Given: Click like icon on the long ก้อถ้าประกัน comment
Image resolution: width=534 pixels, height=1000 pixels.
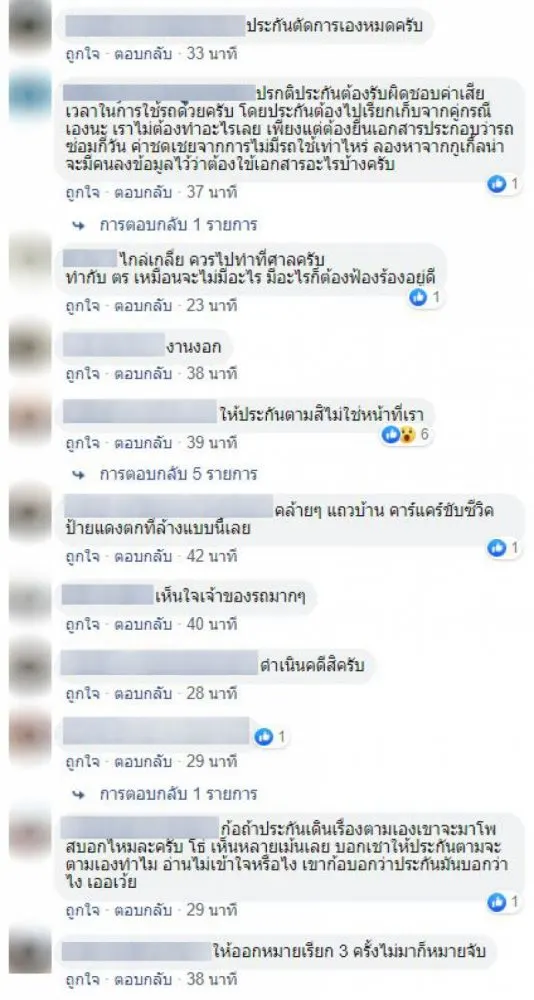Looking at the screenshot, I should click(x=497, y=902).
